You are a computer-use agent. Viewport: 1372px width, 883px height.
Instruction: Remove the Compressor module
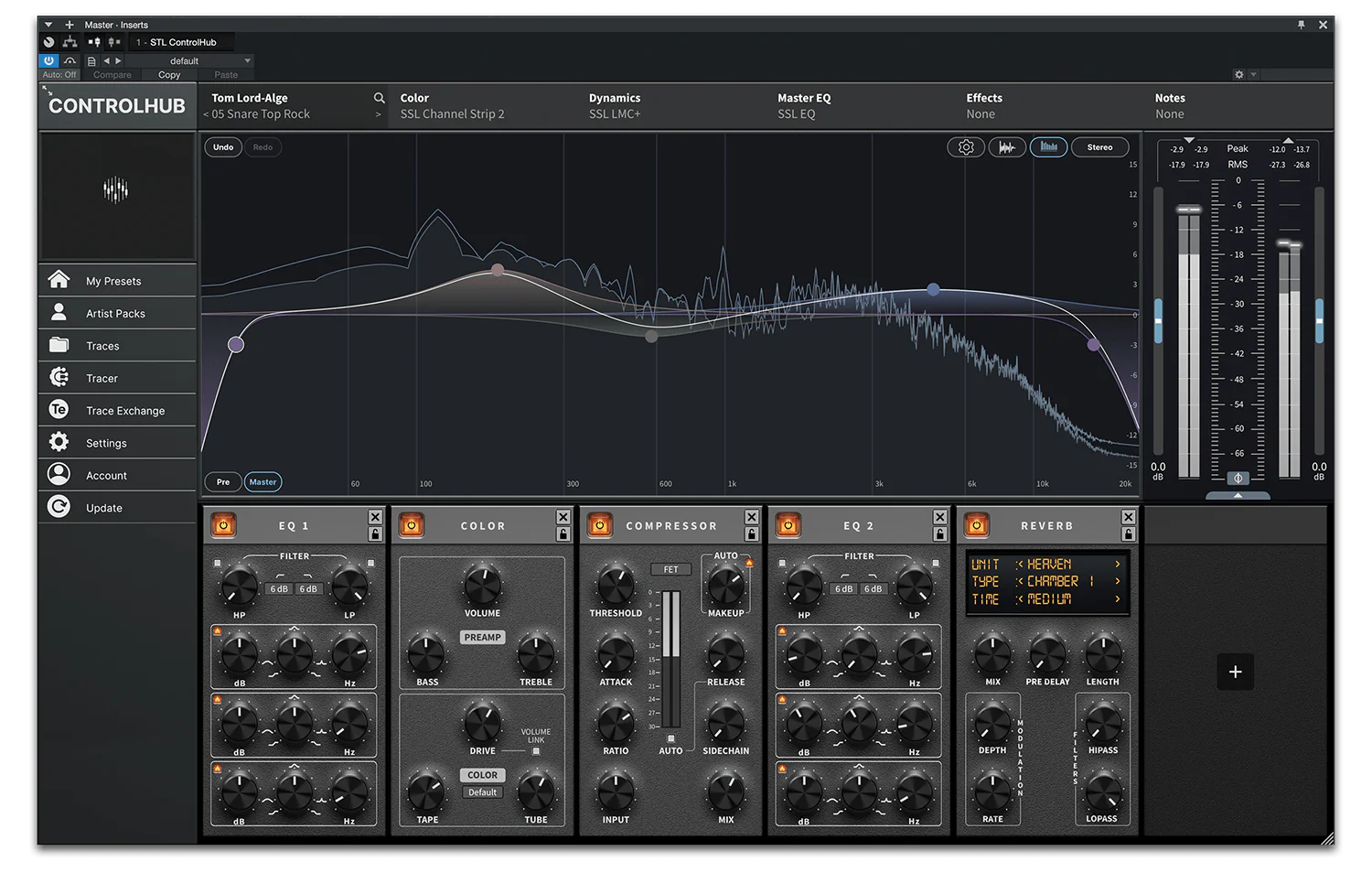(x=752, y=517)
